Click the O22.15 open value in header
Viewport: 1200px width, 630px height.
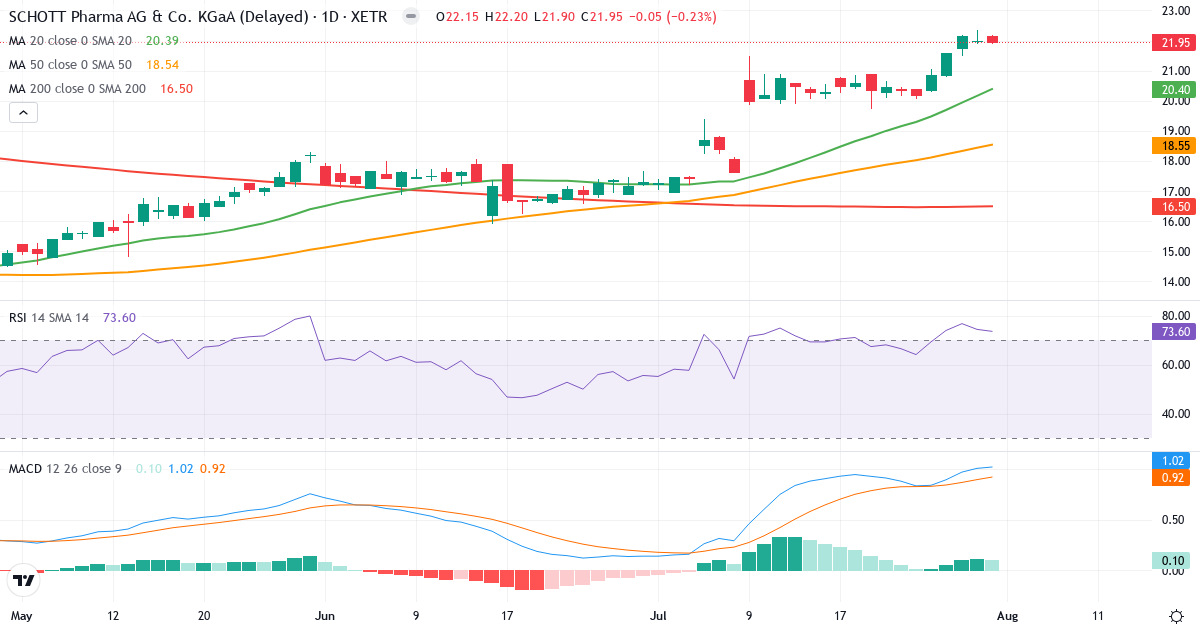[458, 17]
